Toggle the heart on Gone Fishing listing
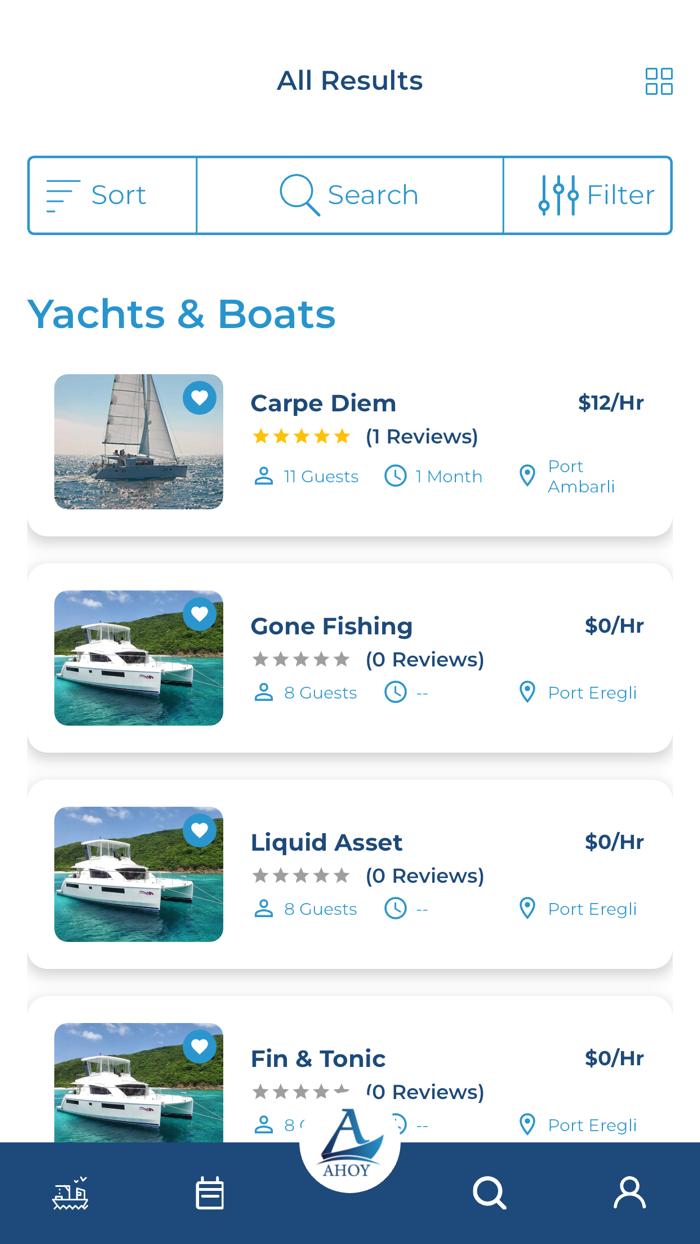 click(x=199, y=614)
